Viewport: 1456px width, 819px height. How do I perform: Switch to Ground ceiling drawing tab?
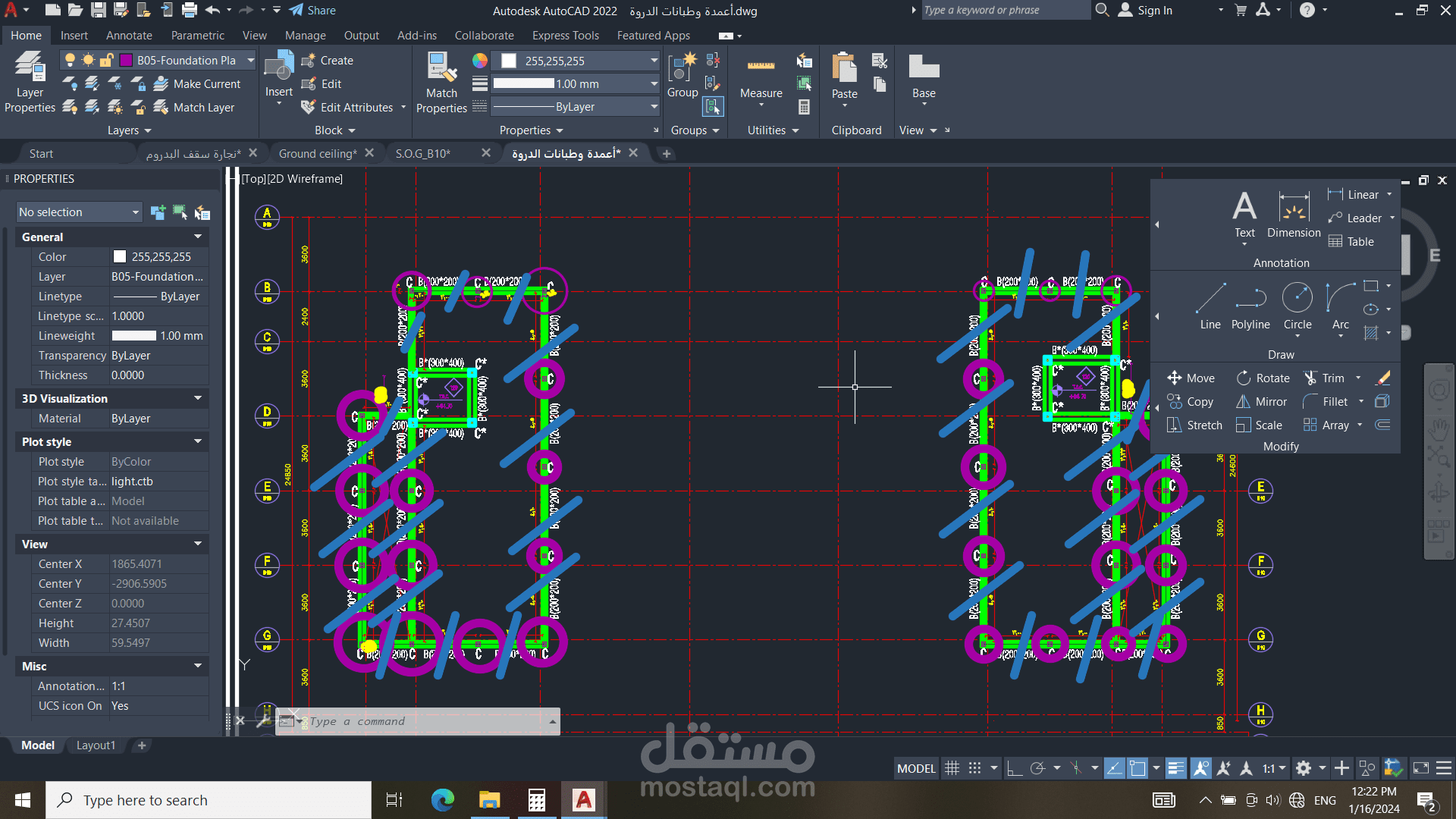(317, 153)
